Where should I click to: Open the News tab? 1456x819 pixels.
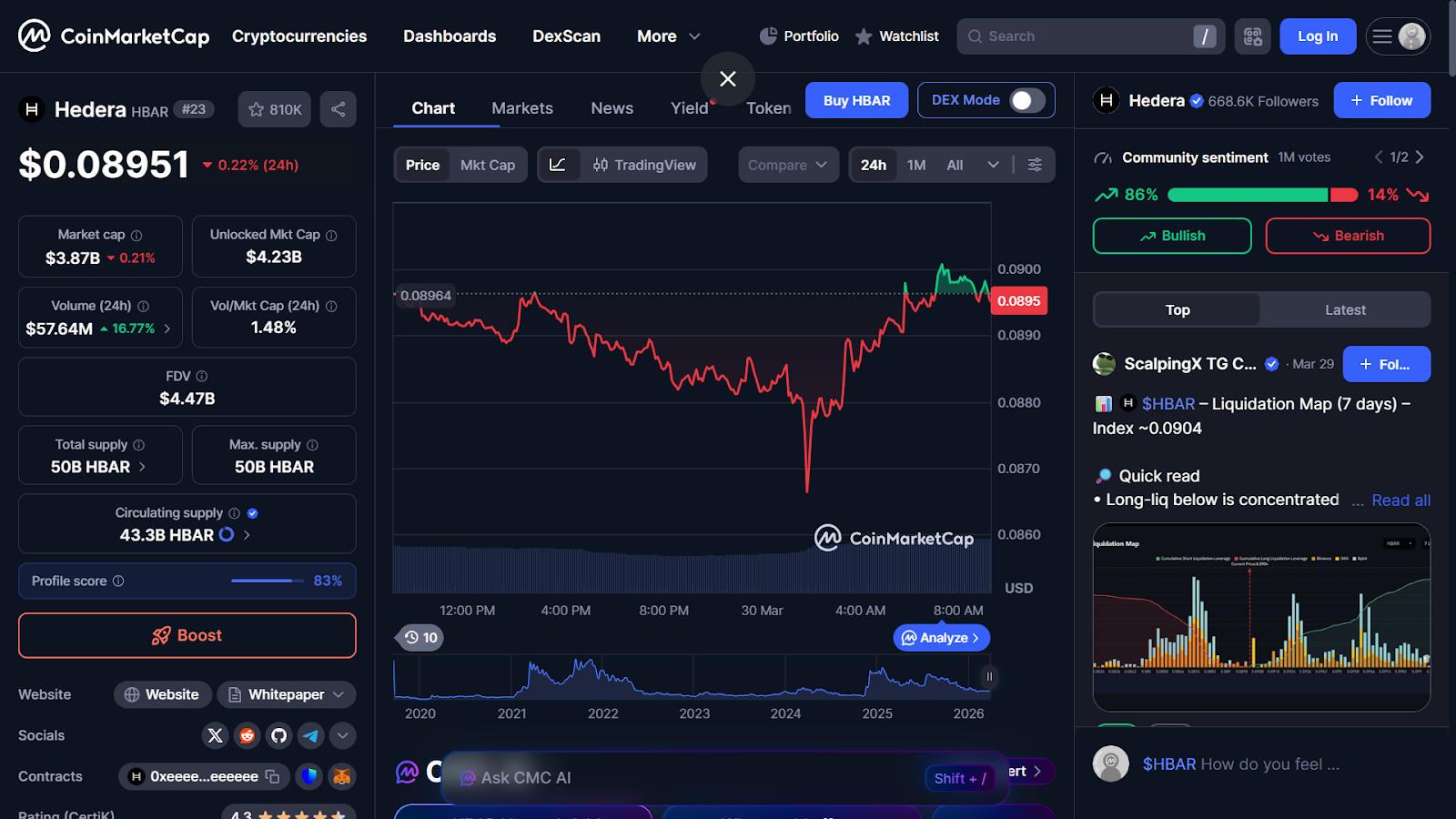coord(612,108)
